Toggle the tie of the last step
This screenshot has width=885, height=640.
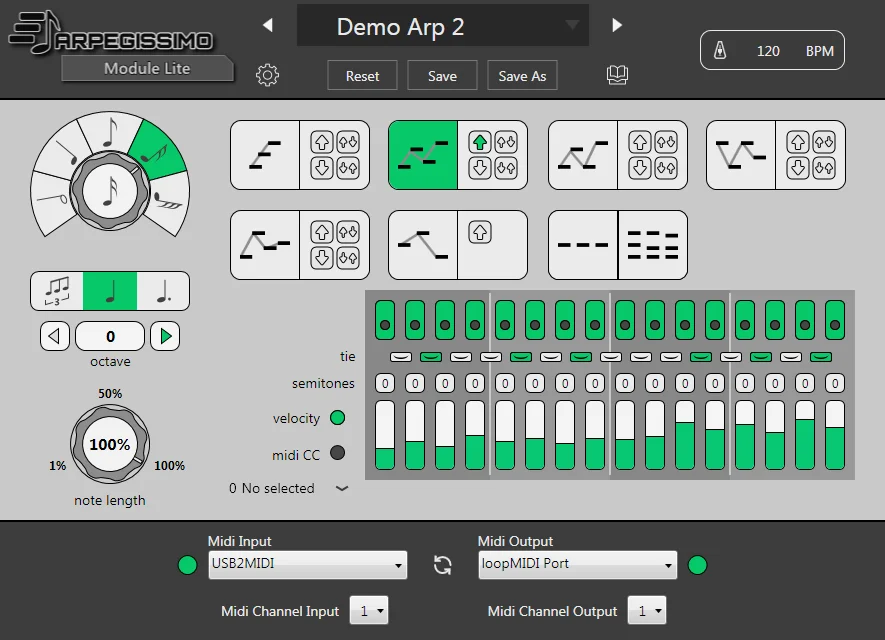point(821,357)
